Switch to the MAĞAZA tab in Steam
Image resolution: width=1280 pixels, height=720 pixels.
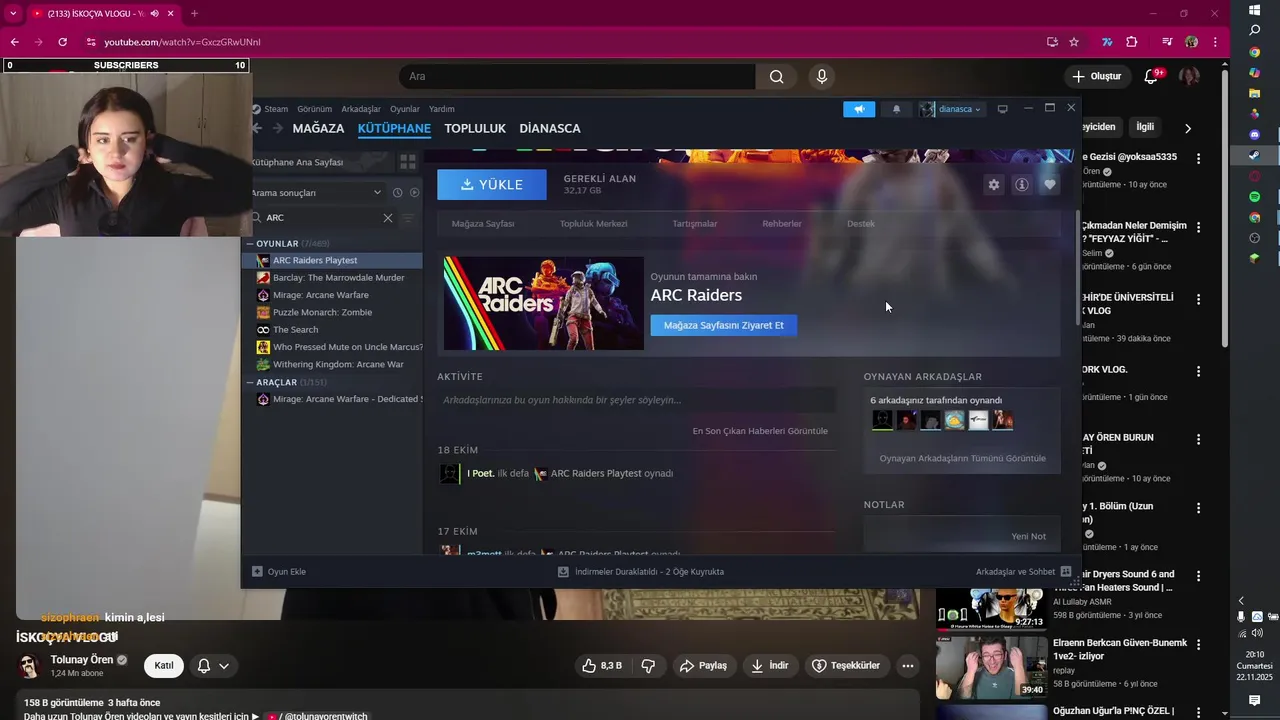tap(318, 129)
